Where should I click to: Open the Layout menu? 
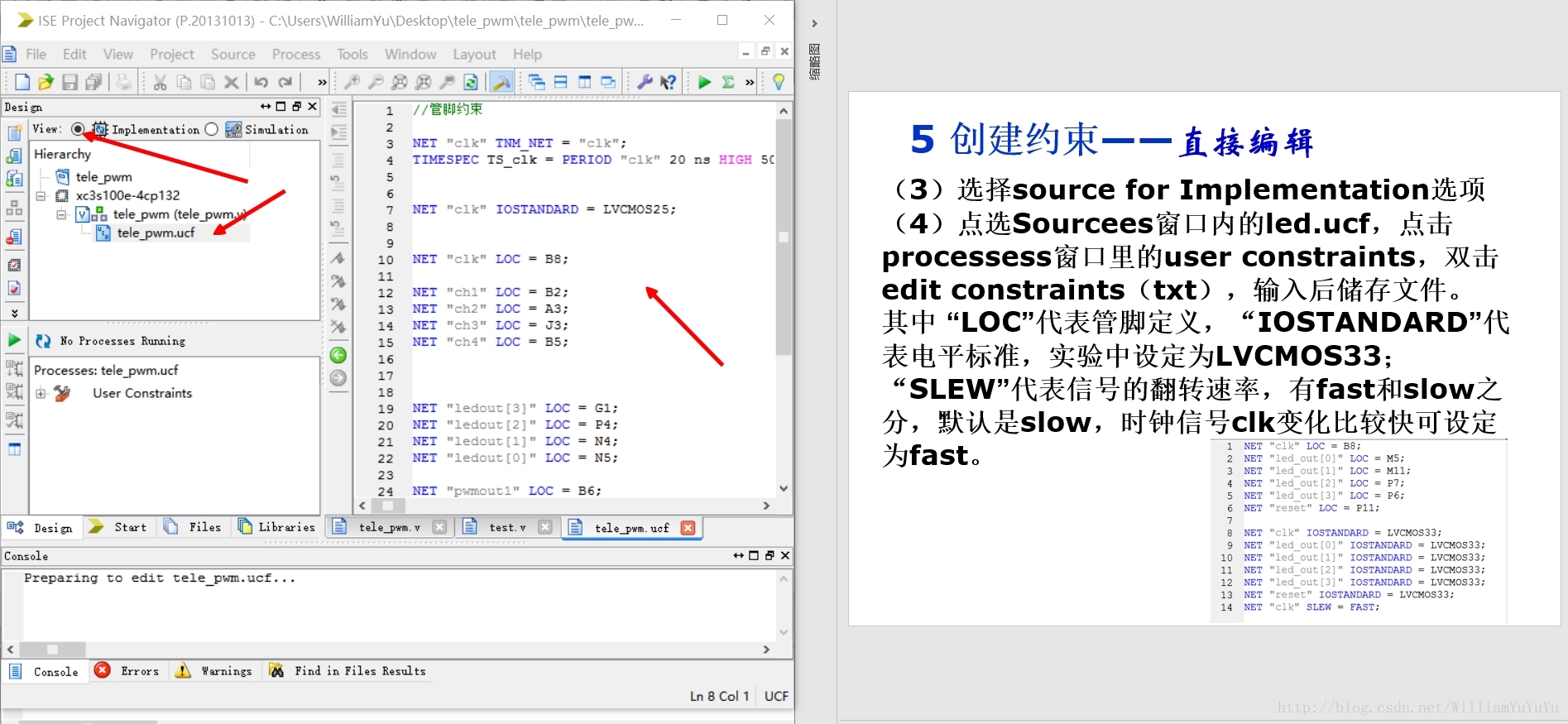click(x=474, y=55)
